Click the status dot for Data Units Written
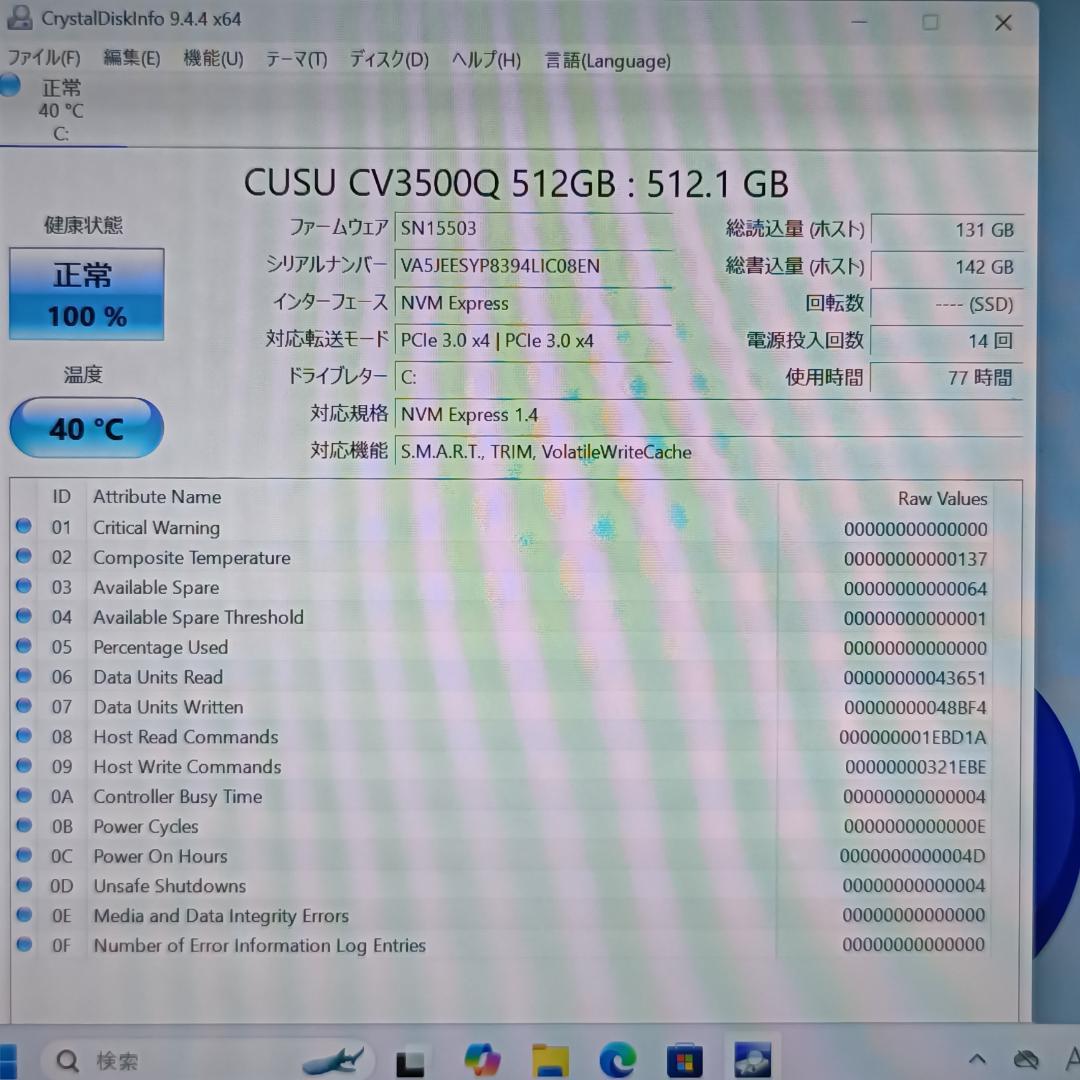1080x1080 pixels. coord(24,705)
